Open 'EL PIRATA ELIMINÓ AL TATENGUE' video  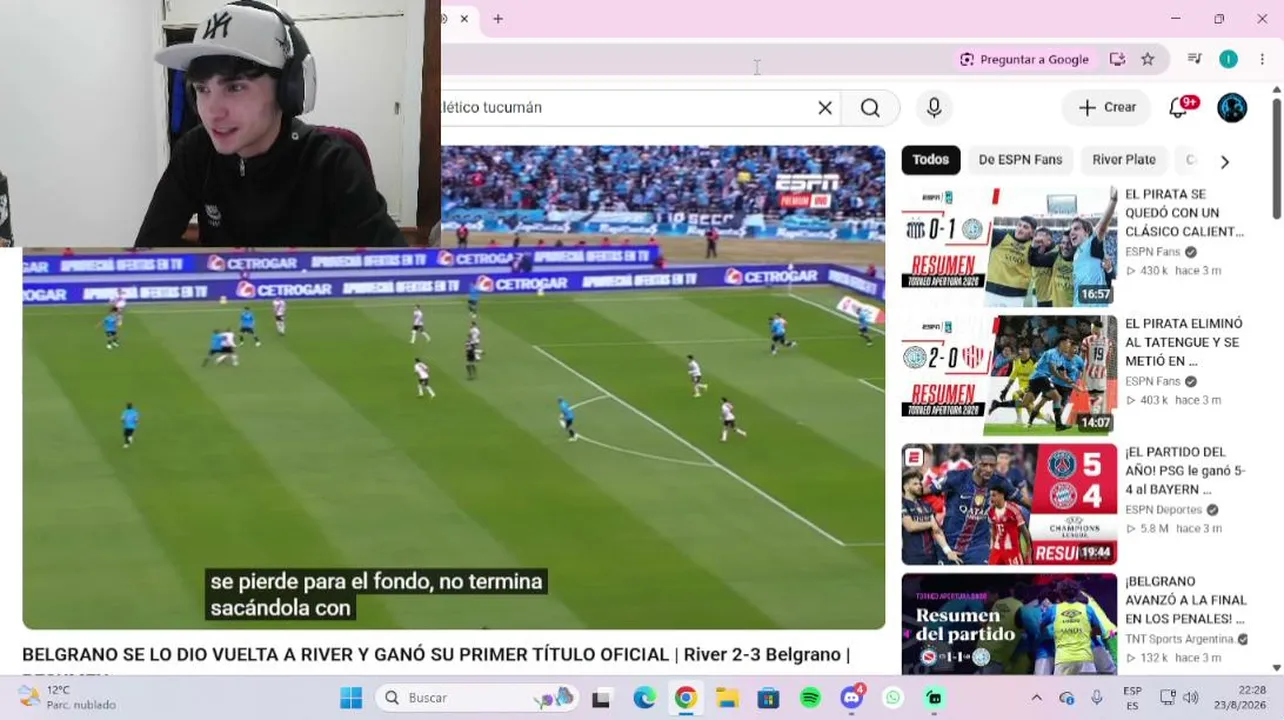tap(1184, 342)
